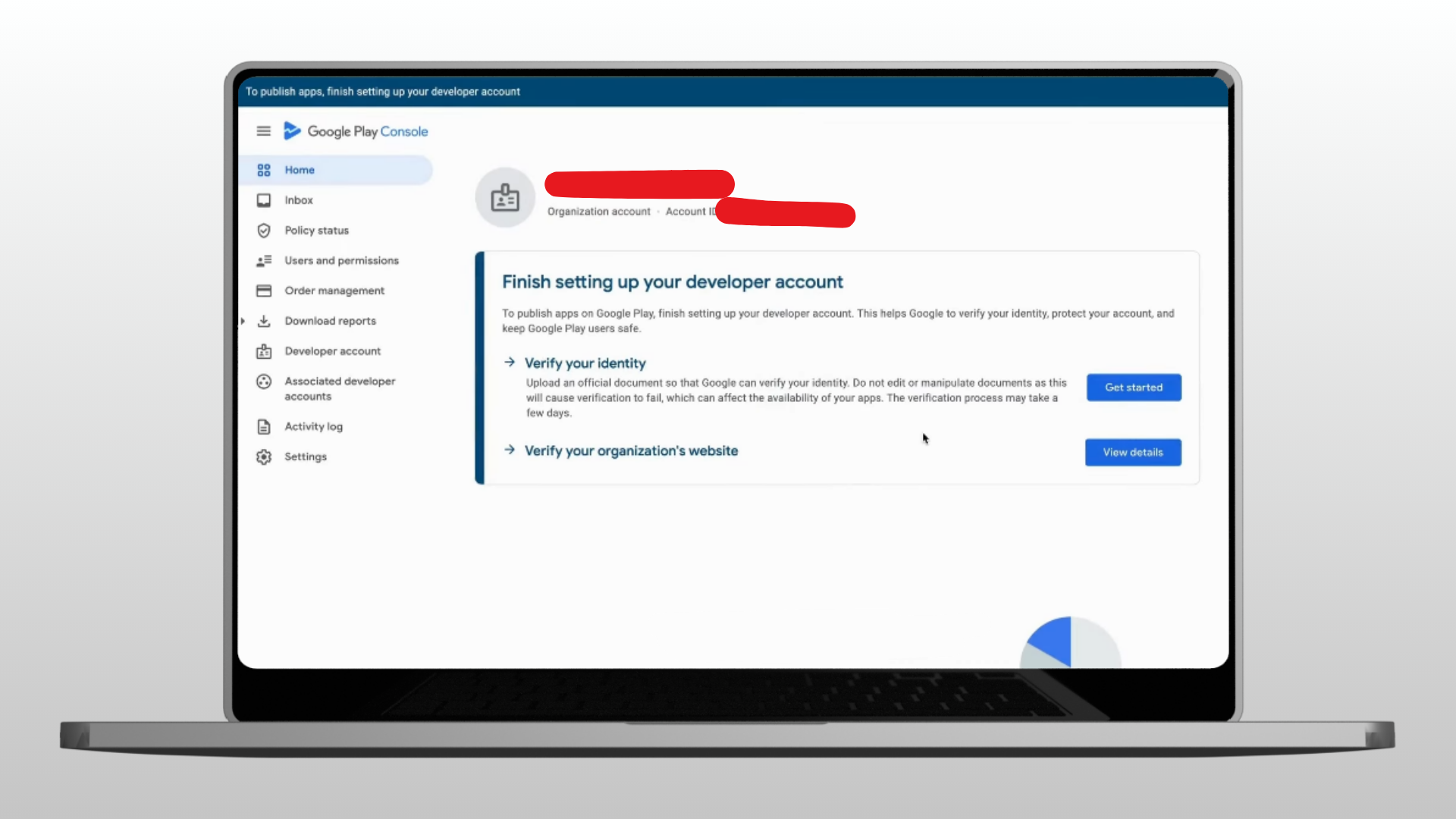Click the Settings gear icon
Screen dimensions: 1456x819
click(x=263, y=457)
